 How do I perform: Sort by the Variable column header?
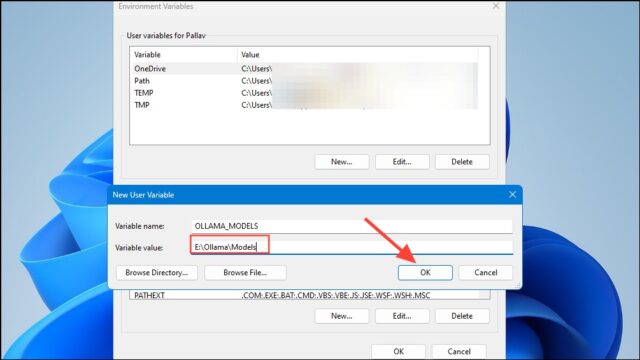(x=183, y=55)
